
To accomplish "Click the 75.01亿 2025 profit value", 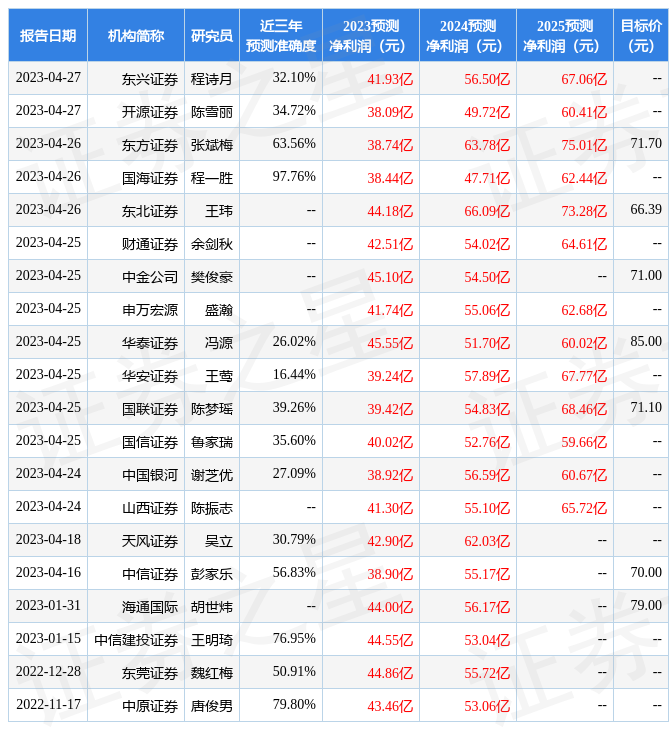I will coord(584,145).
